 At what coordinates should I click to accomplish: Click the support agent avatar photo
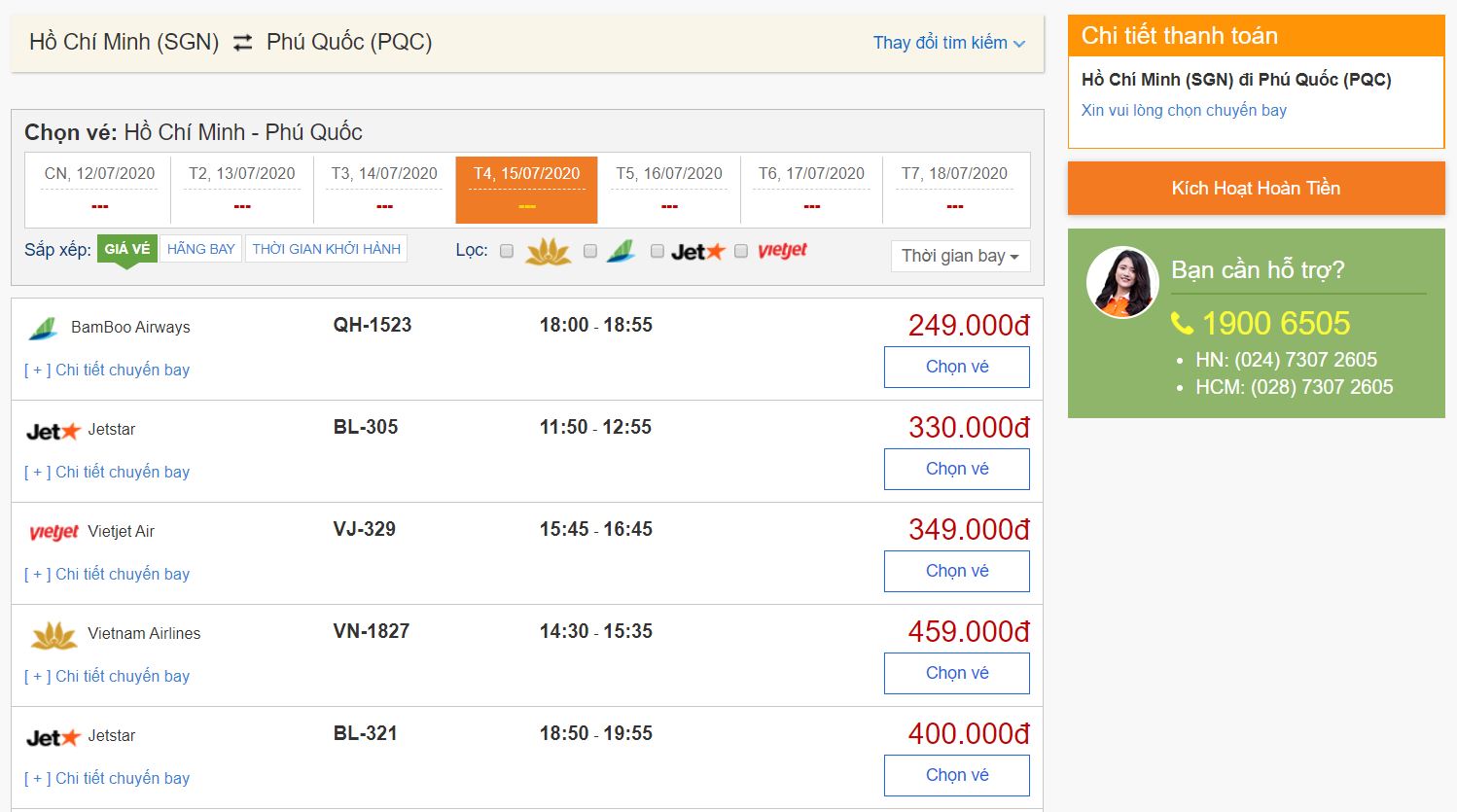[x=1122, y=282]
